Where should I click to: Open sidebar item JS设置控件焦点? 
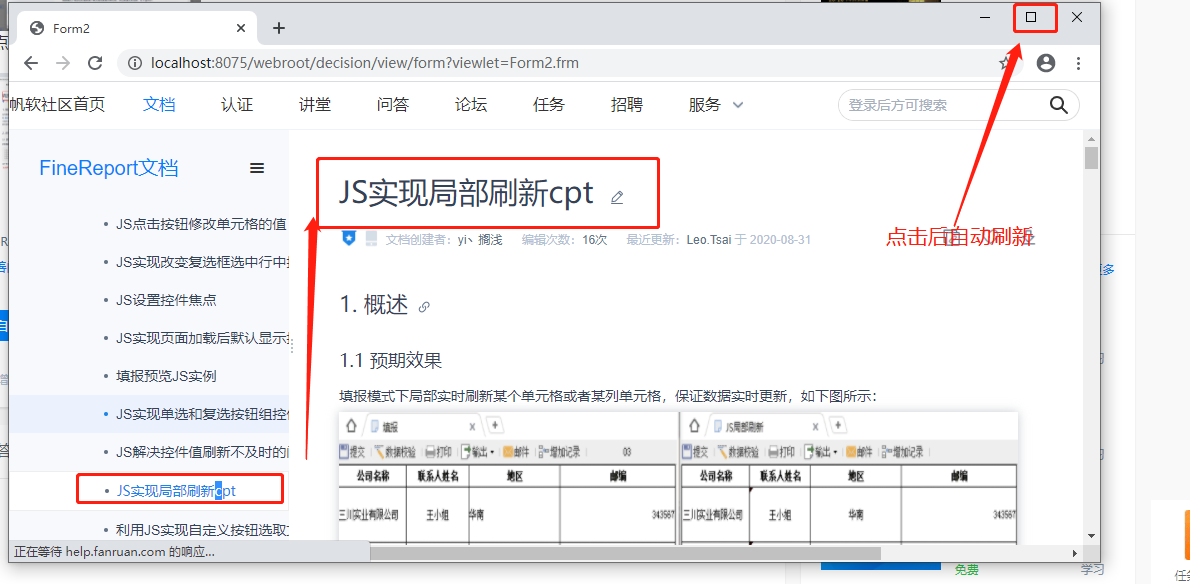(x=166, y=300)
